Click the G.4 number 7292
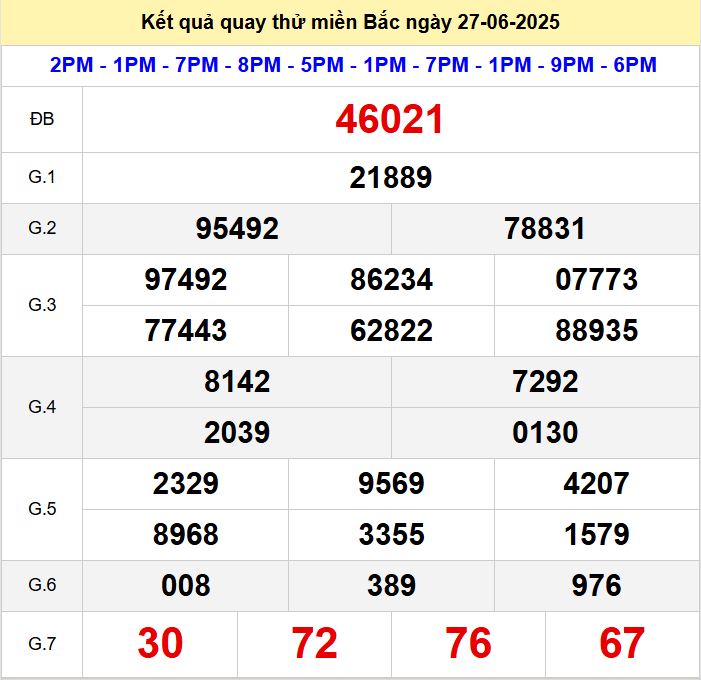The height and width of the screenshot is (680, 701). (x=545, y=382)
